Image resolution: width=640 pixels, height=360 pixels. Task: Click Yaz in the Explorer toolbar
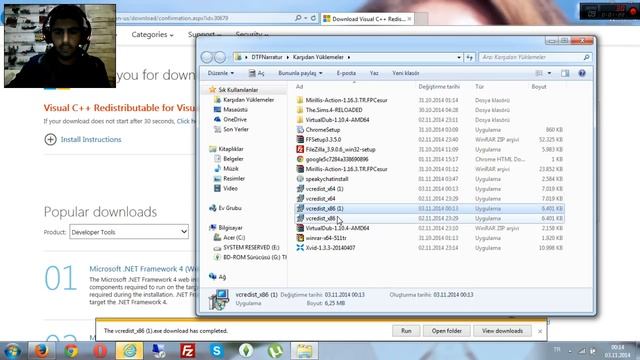tap(374, 73)
